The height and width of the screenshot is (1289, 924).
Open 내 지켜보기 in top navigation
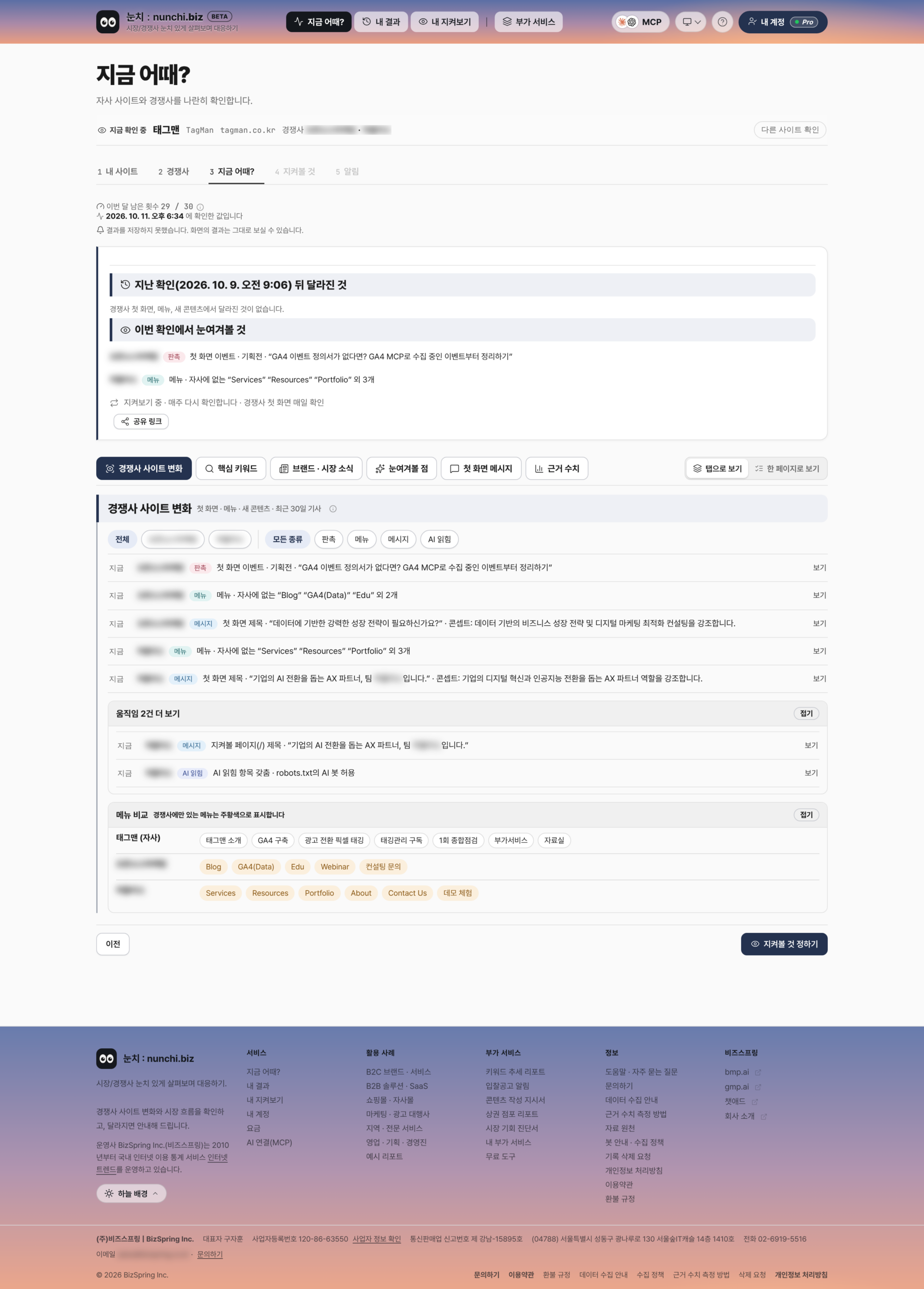[x=445, y=22]
